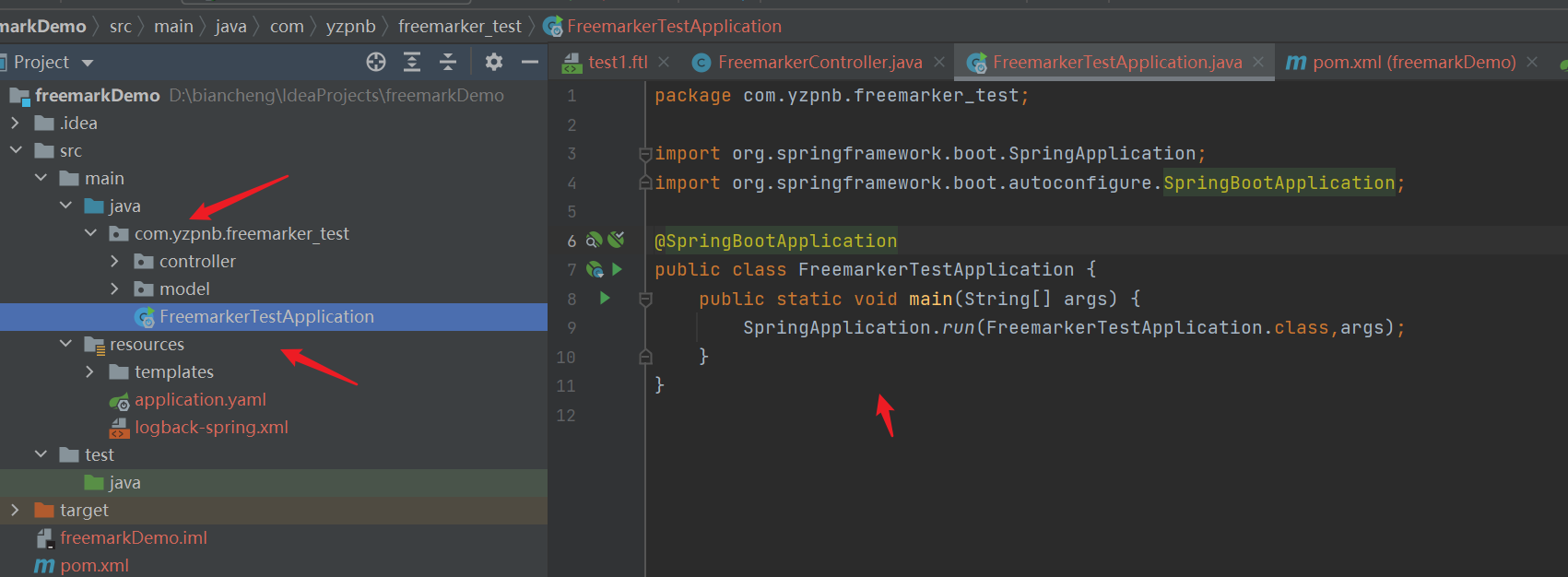Close the pom.xml tab
Viewport: 1568px width, 577px height.
(1532, 62)
